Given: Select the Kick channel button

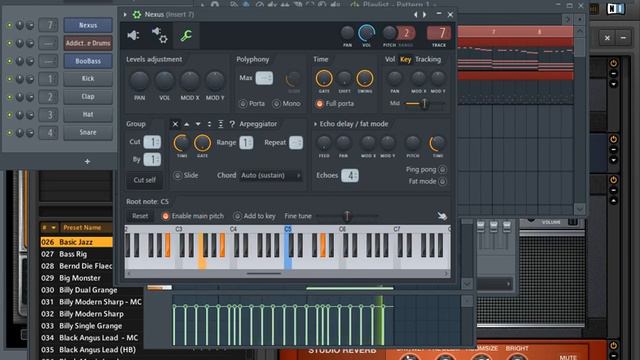Looking at the screenshot, I should tap(88, 79).
